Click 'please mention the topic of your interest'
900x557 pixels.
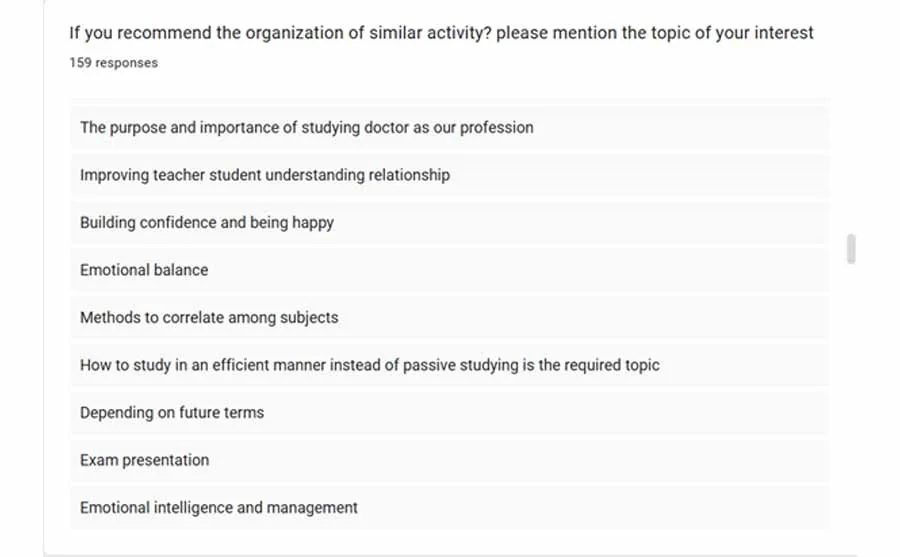pyautogui.click(x=655, y=33)
